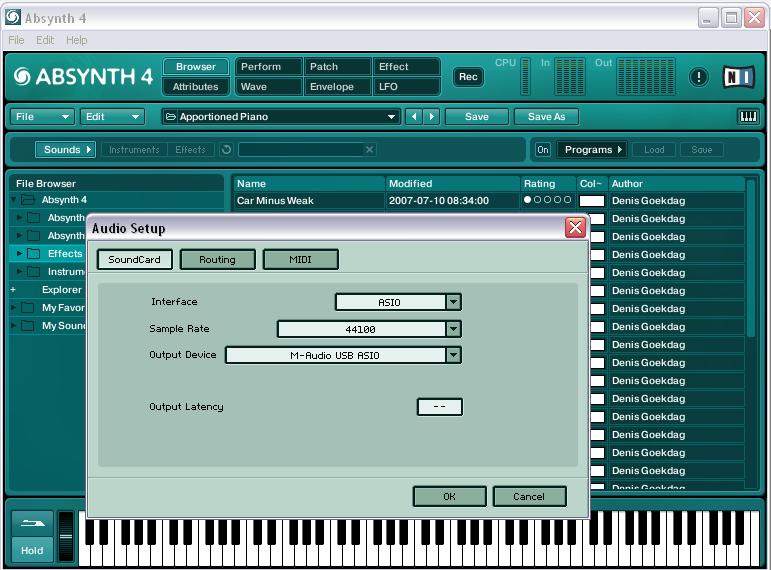
Task: Set Car Minus Weak rating to one star
Action: coord(528,200)
